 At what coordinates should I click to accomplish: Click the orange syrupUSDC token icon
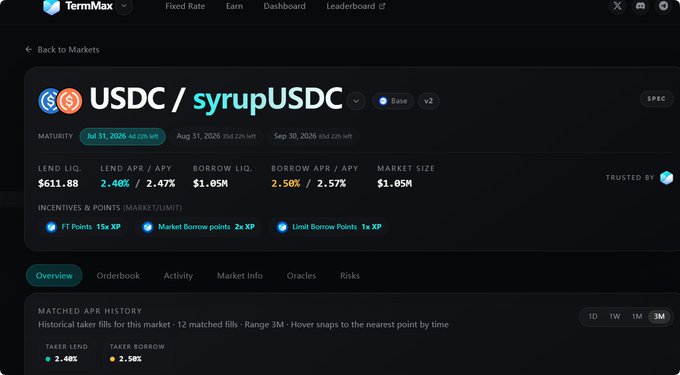[x=69, y=101]
